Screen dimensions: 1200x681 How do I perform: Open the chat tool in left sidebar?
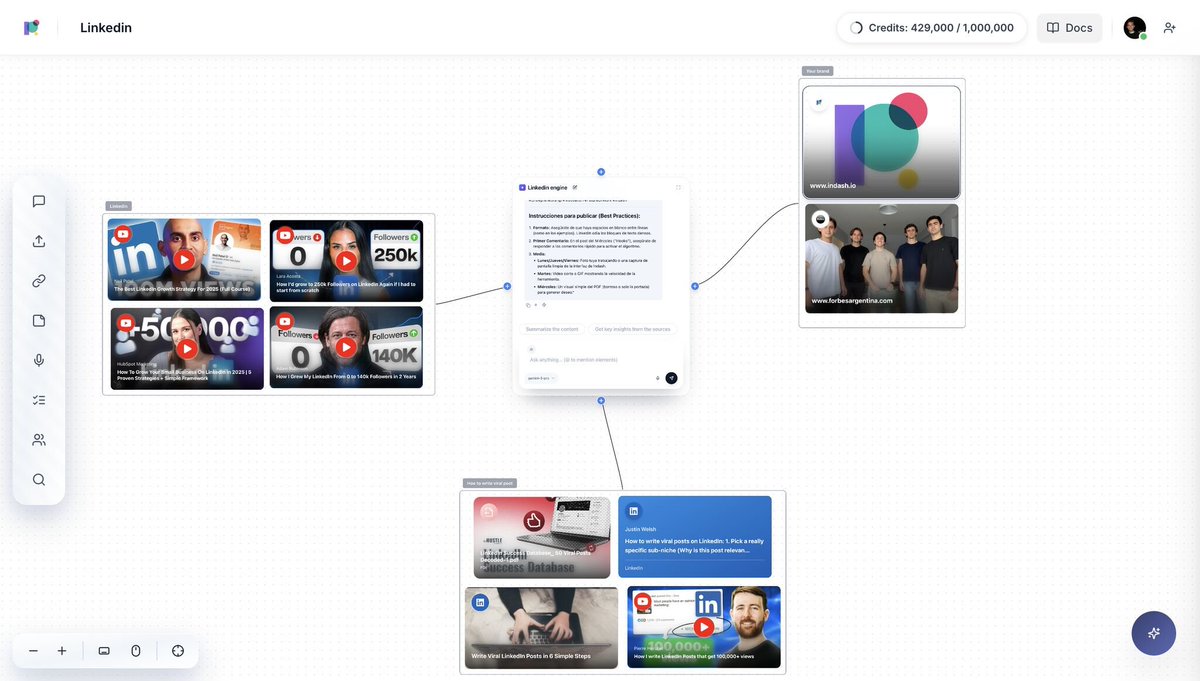click(39, 201)
